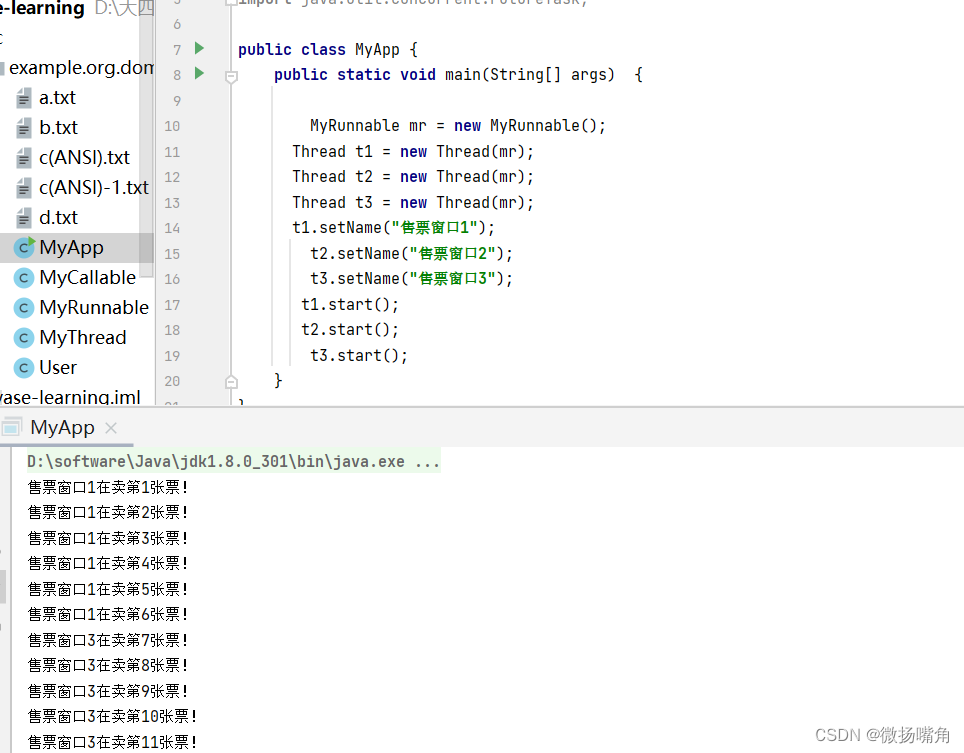Screen dimensions: 964x753
Task: Click console line '售票窗口3在卖第7张票!'
Action: pyautogui.click(x=108, y=641)
